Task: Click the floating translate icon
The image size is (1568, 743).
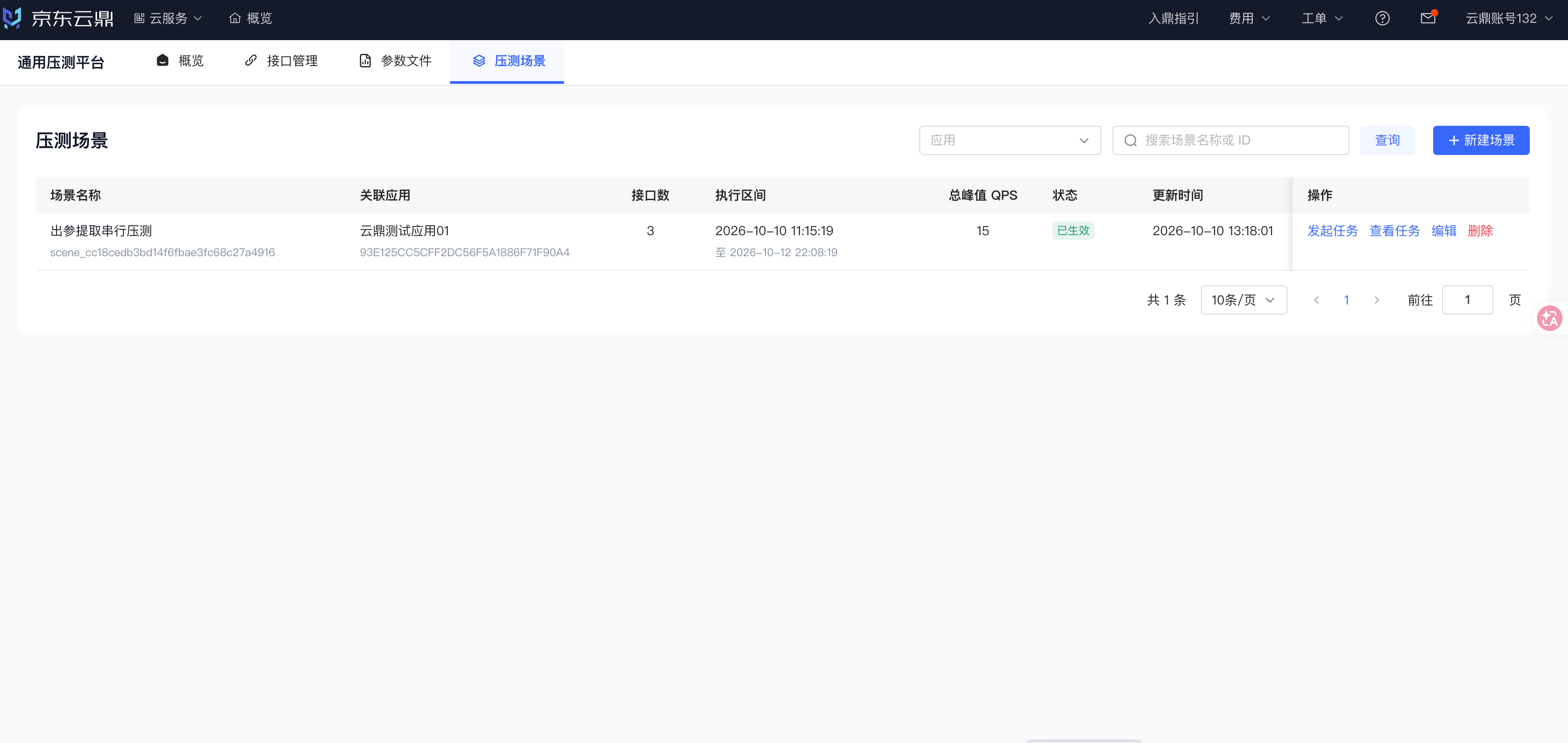Action: tap(1549, 318)
